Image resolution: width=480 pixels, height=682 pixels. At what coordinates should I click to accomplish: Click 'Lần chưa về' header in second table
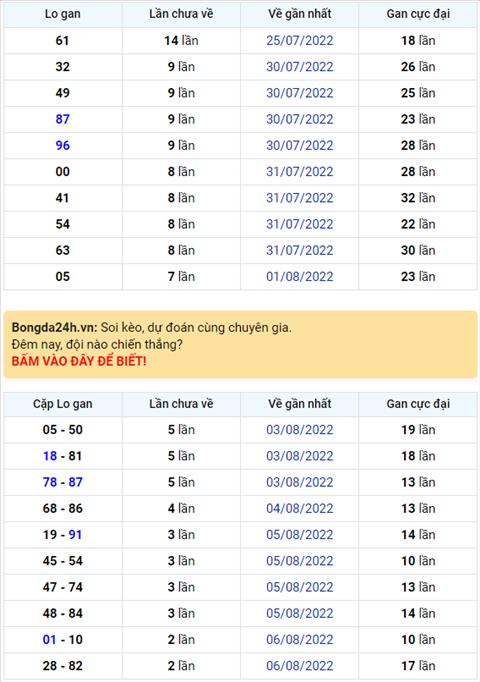[181, 404]
